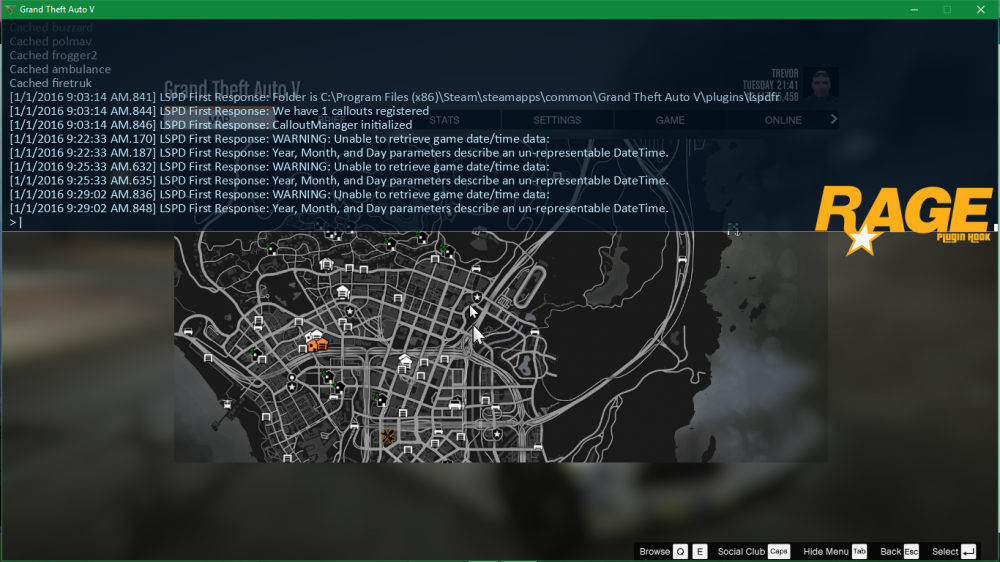Click the E key icon next to Browse
Image resolution: width=1000 pixels, height=562 pixels.
tap(700, 551)
